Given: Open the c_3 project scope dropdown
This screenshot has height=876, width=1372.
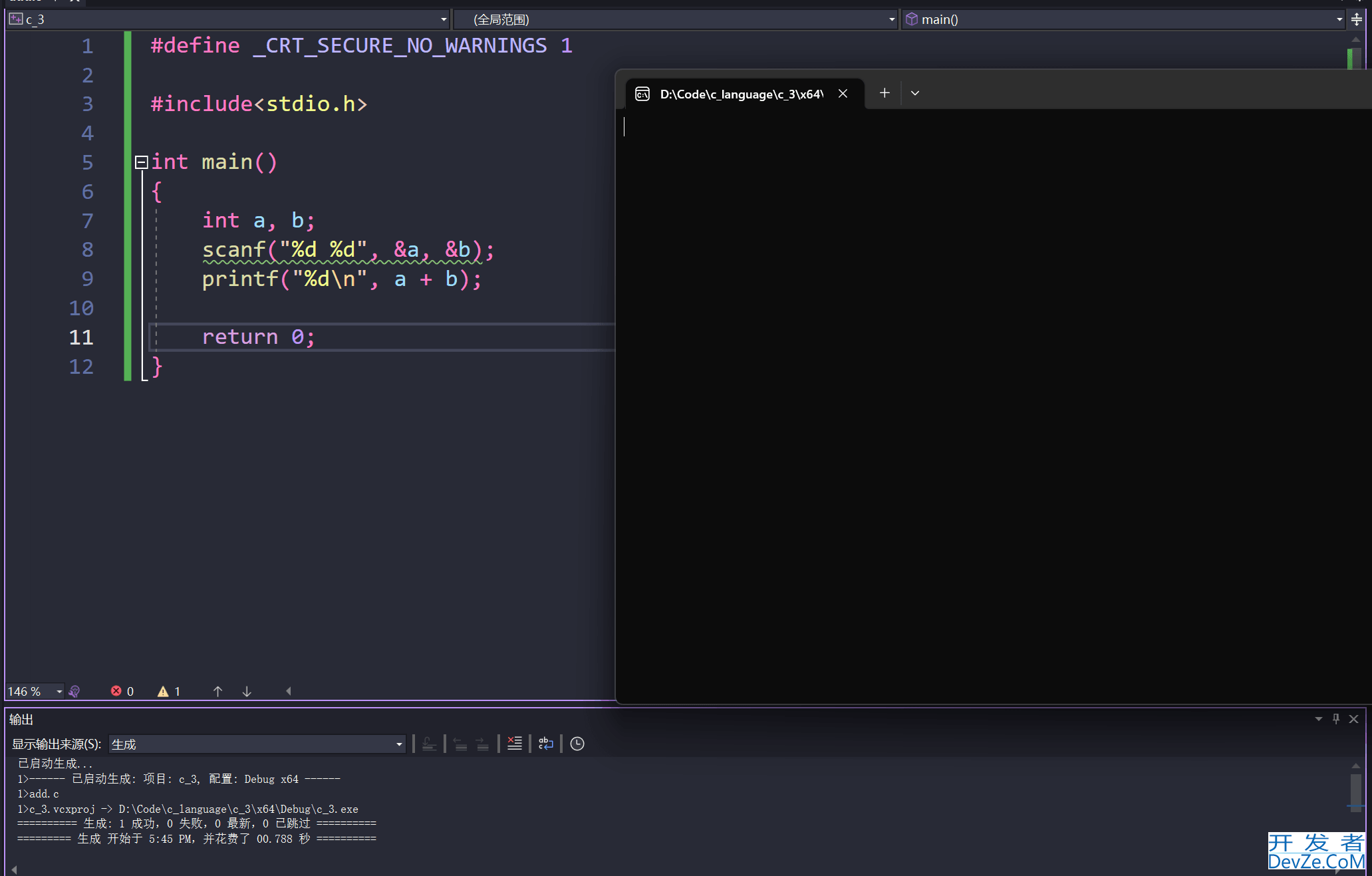Looking at the screenshot, I should [x=227, y=19].
